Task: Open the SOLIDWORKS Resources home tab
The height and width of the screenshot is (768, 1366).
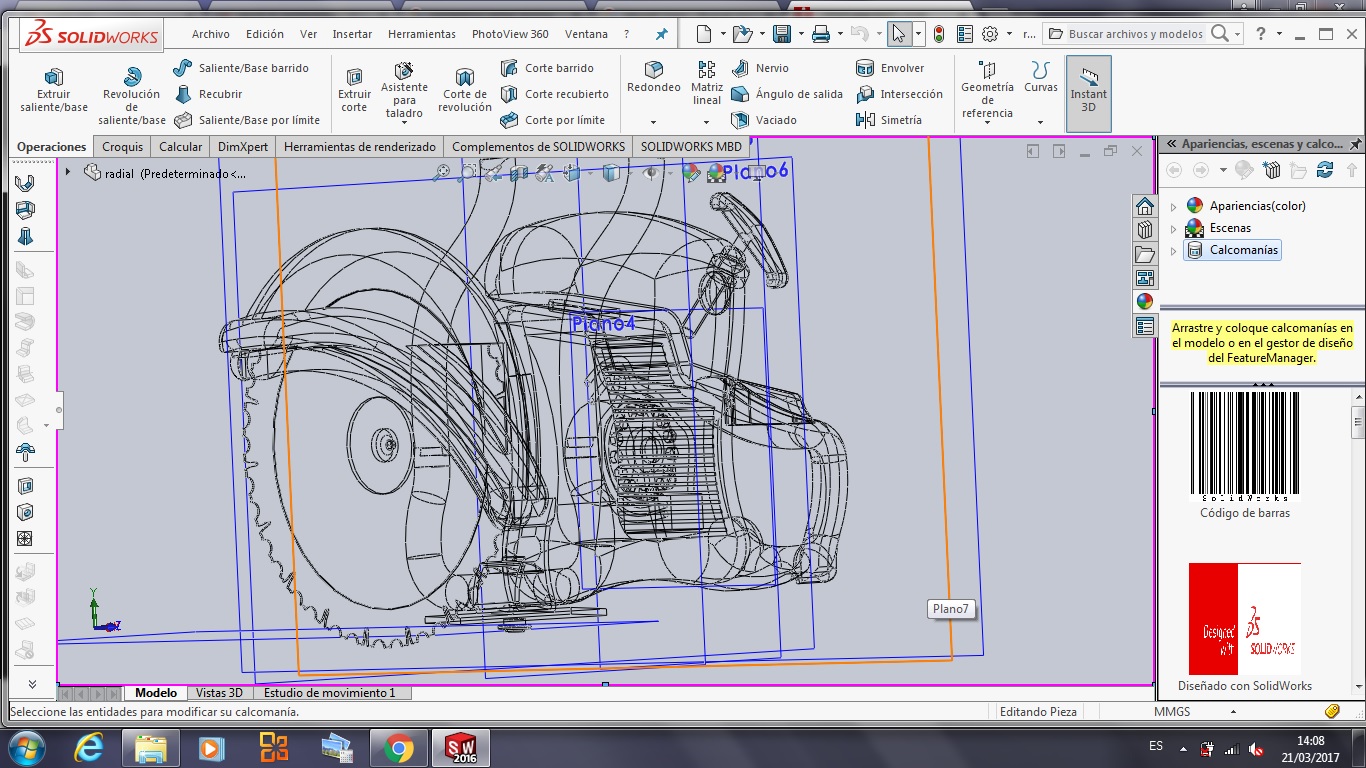Action: coord(1145,206)
